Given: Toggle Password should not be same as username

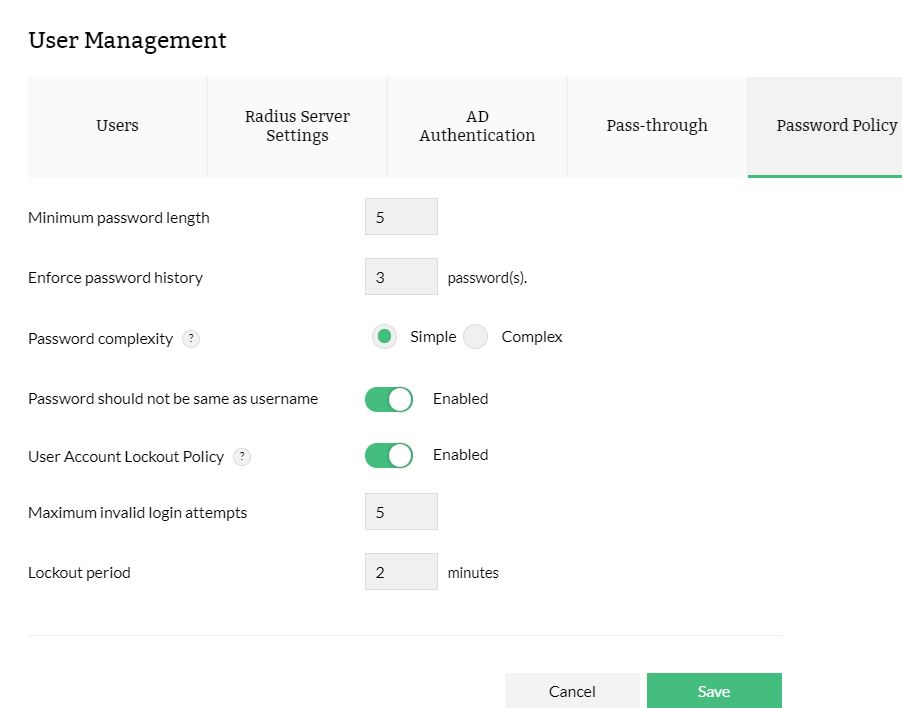Looking at the screenshot, I should pos(389,399).
